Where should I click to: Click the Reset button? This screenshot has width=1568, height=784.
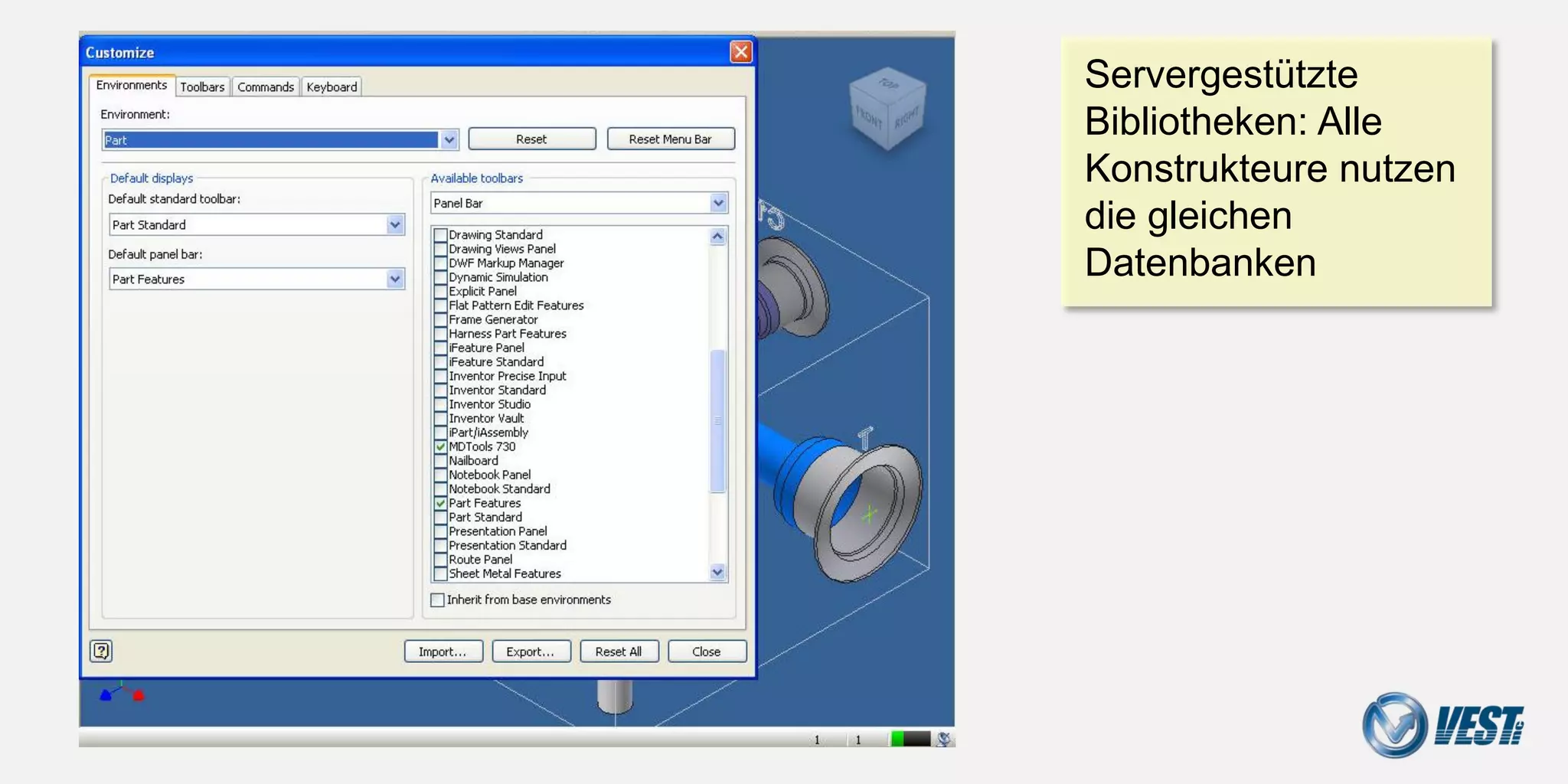(532, 139)
